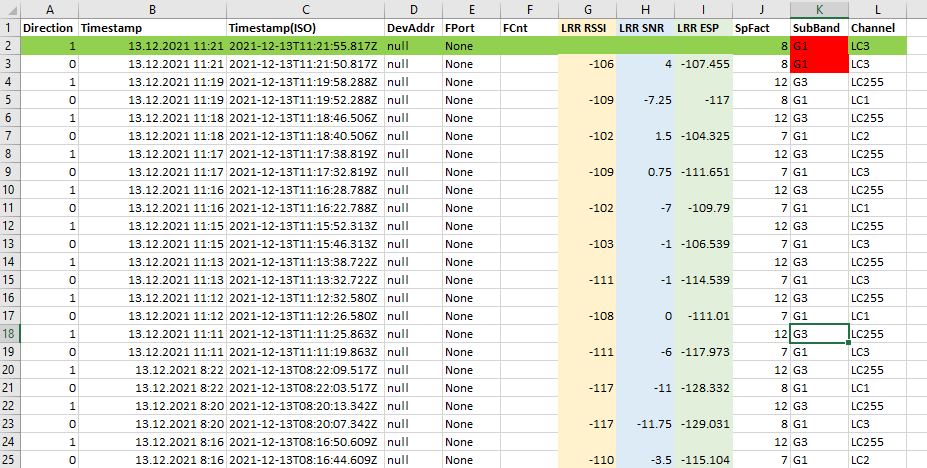Select column K header
The width and height of the screenshot is (927, 468).
click(819, 9)
